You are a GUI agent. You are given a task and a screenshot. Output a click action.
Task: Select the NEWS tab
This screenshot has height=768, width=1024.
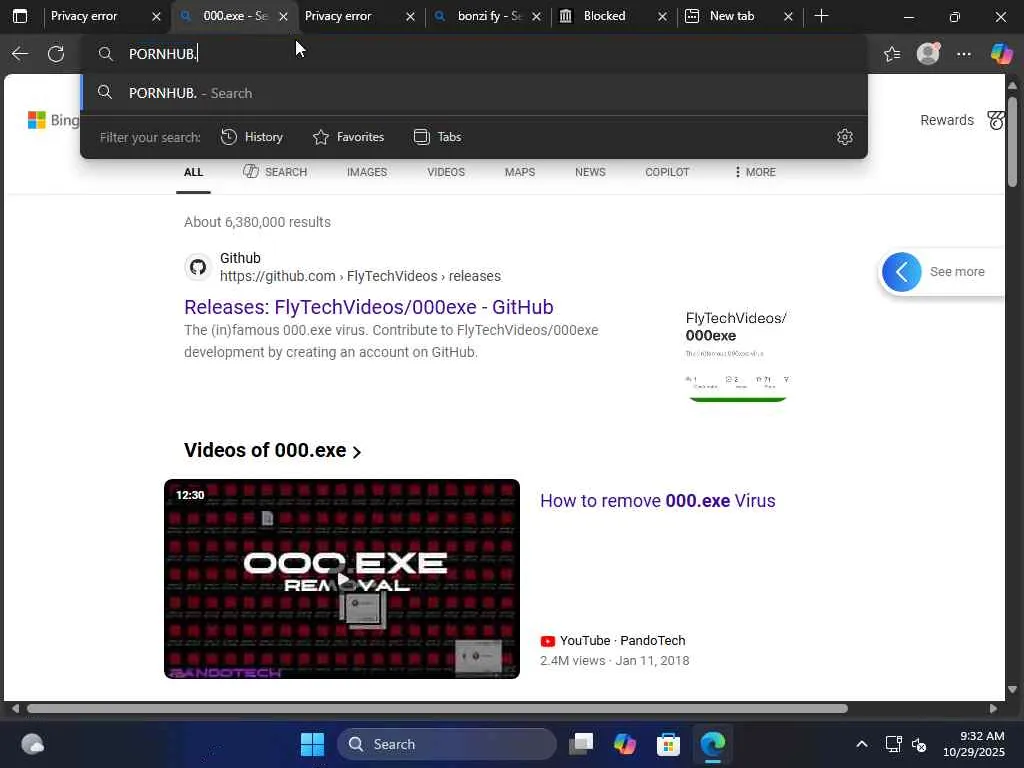coord(590,172)
